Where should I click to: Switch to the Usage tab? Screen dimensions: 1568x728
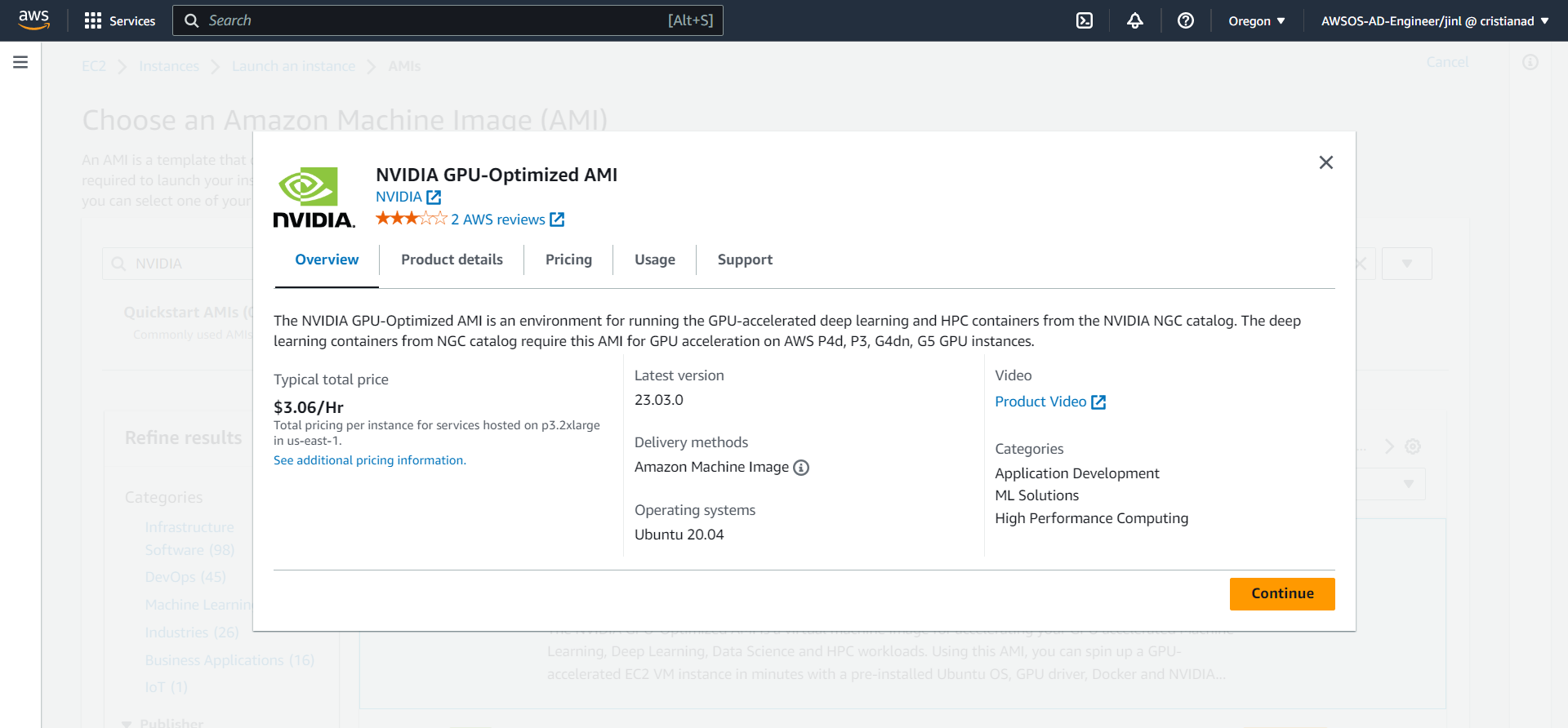655,260
